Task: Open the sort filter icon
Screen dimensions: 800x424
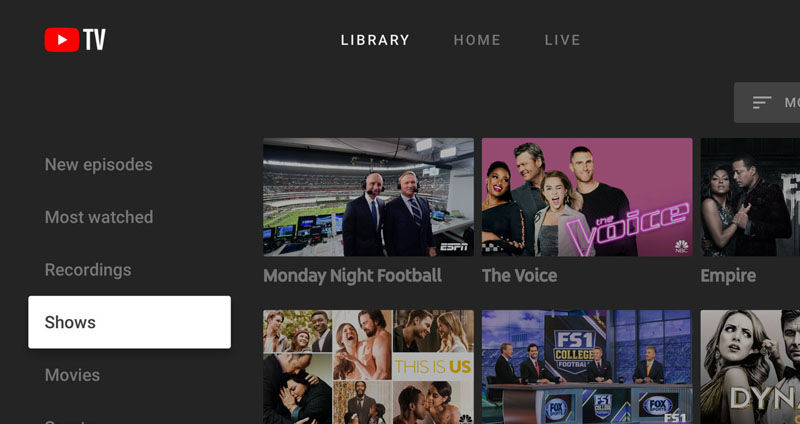Action: (x=762, y=103)
